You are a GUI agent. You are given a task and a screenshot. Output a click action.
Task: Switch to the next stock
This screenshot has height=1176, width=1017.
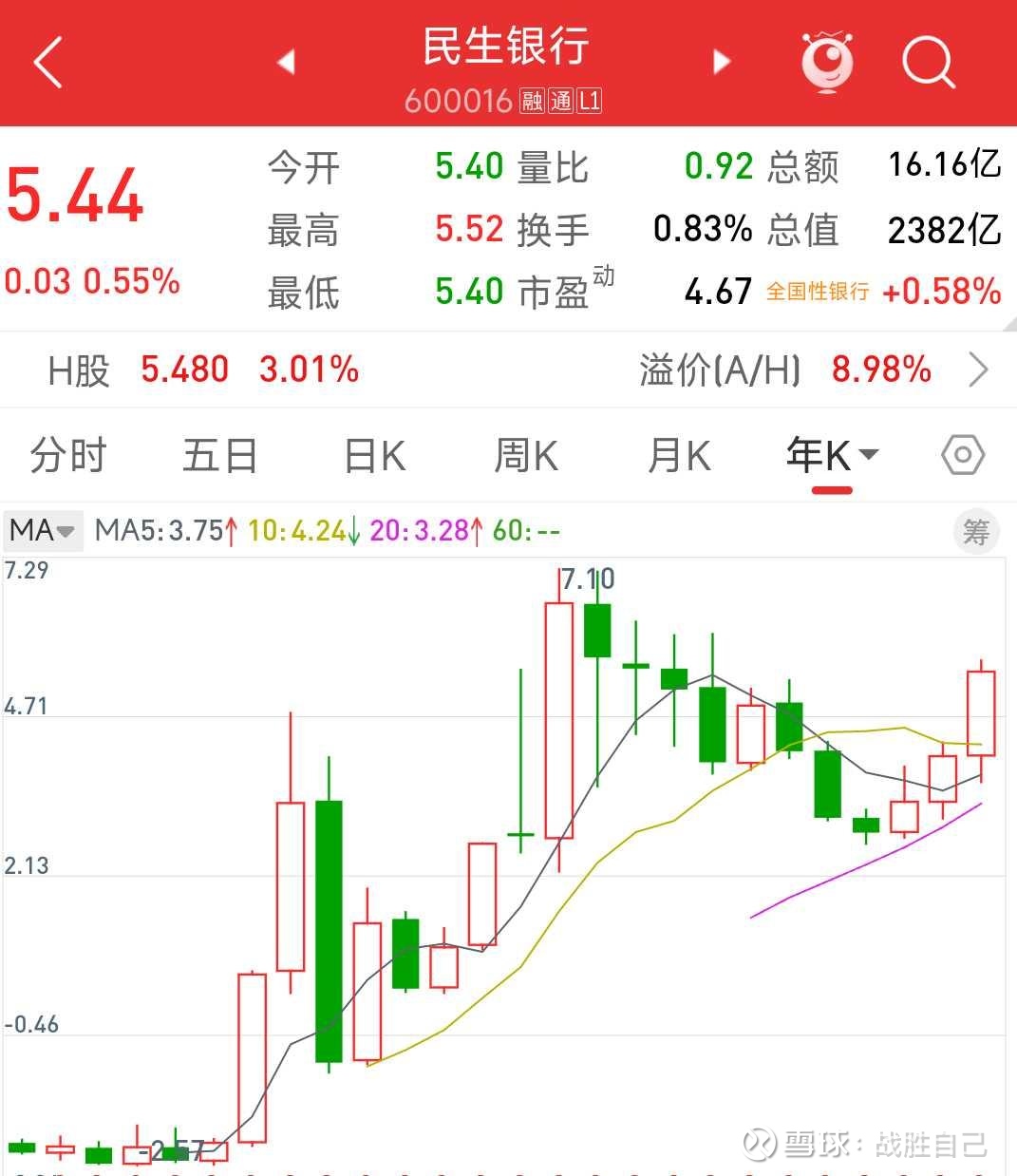pyautogui.click(x=722, y=62)
